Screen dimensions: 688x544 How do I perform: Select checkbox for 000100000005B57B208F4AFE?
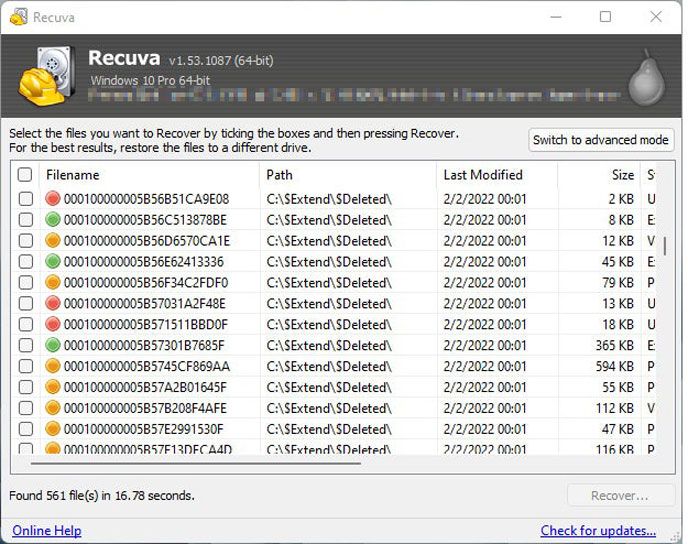[x=25, y=408]
